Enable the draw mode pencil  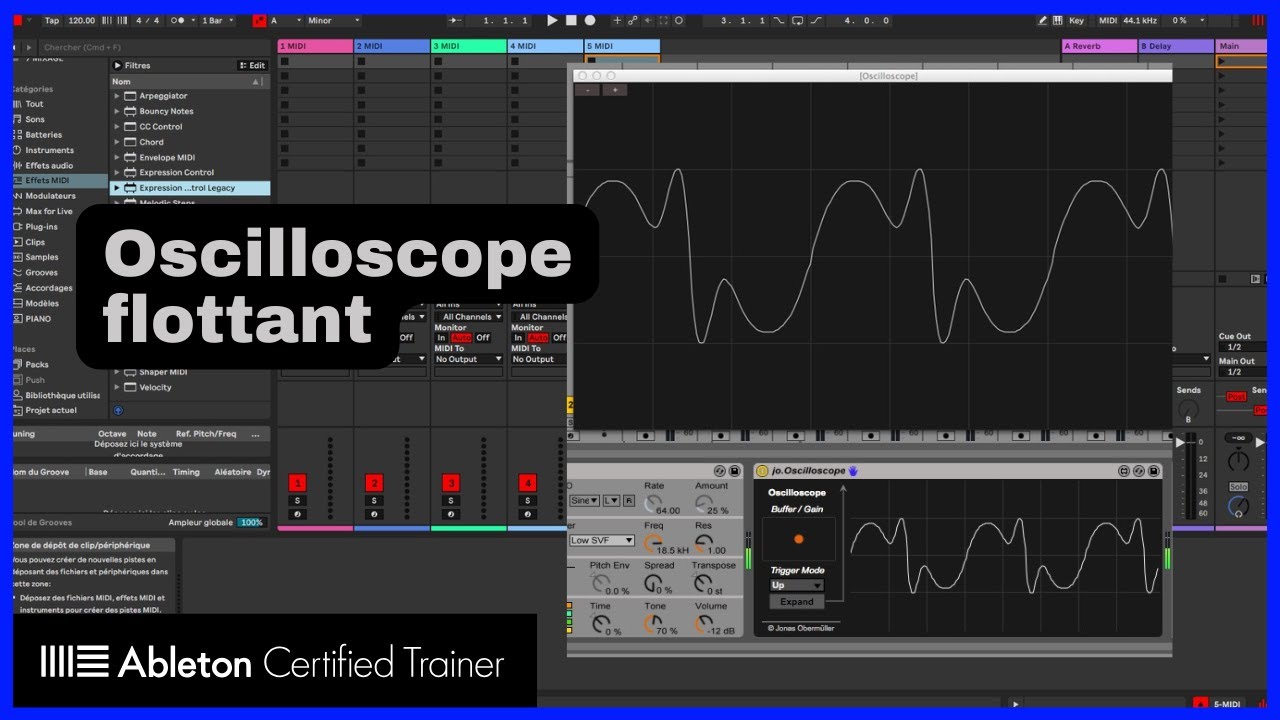[x=1043, y=20]
